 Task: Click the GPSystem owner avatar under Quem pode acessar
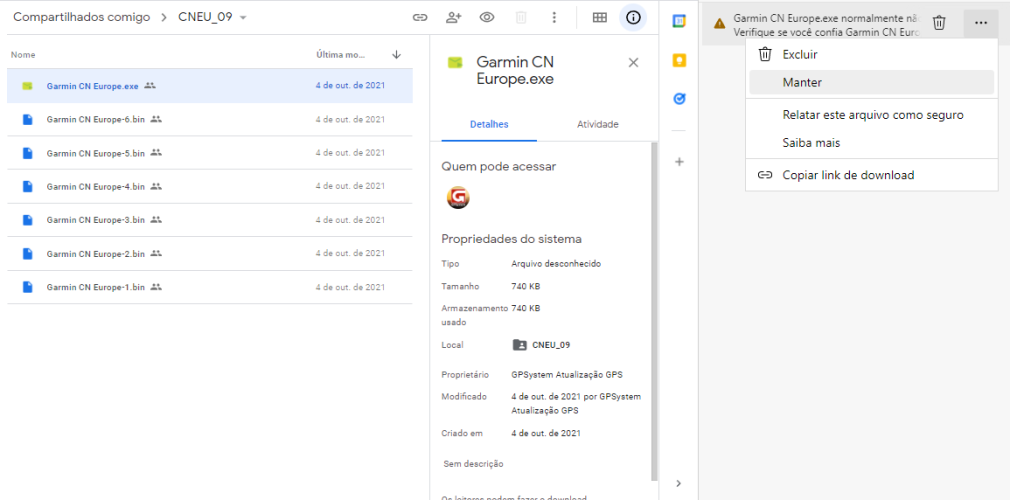(458, 197)
